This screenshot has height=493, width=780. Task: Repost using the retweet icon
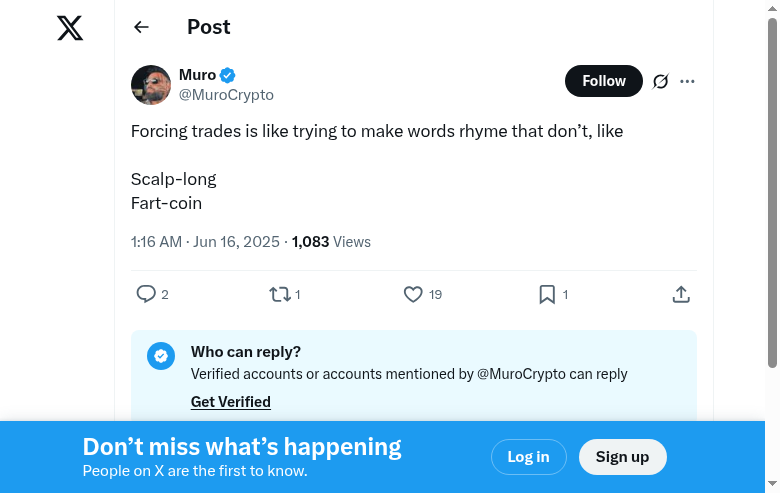pos(279,294)
